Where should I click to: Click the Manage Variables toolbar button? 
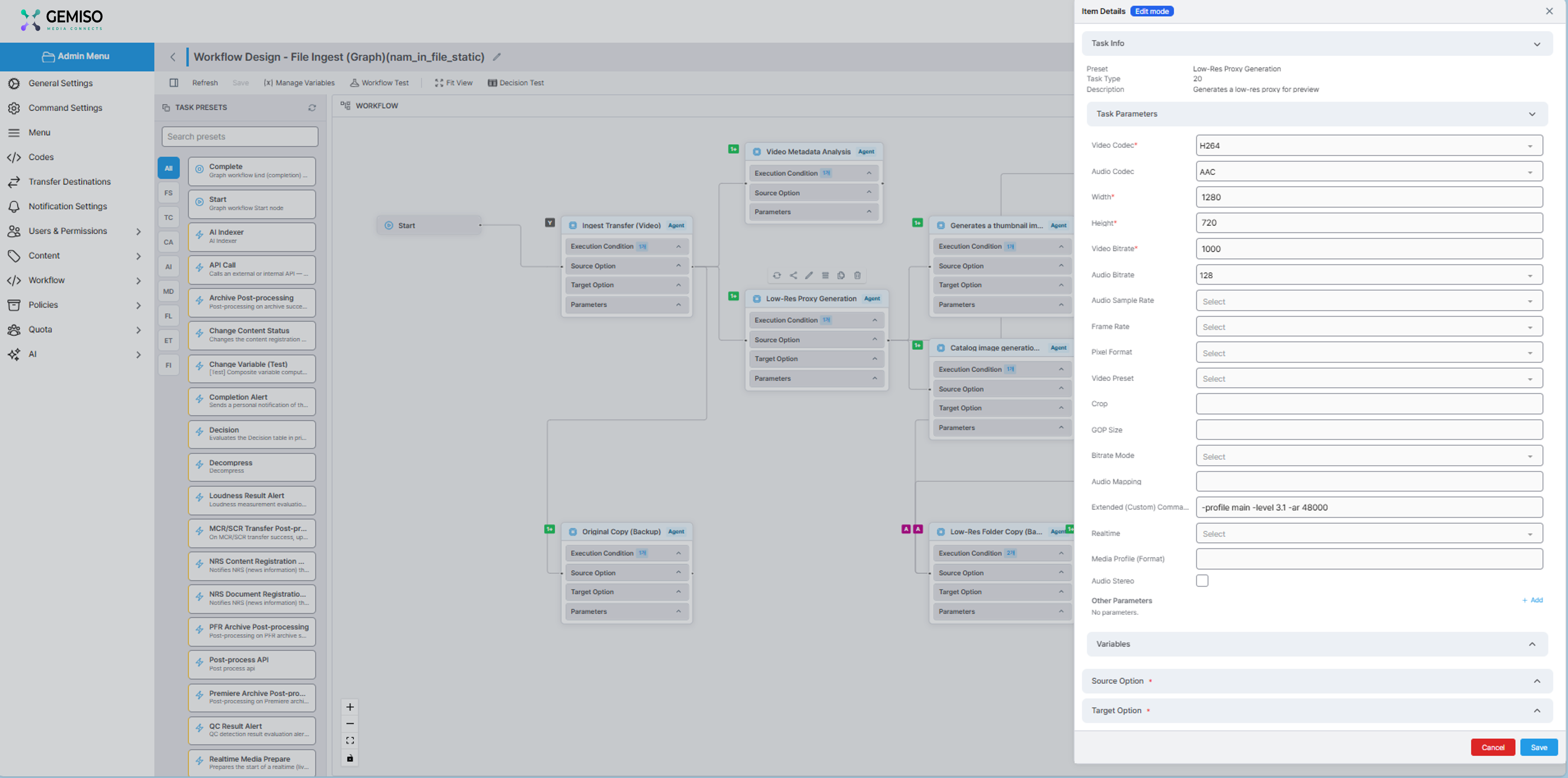point(299,83)
